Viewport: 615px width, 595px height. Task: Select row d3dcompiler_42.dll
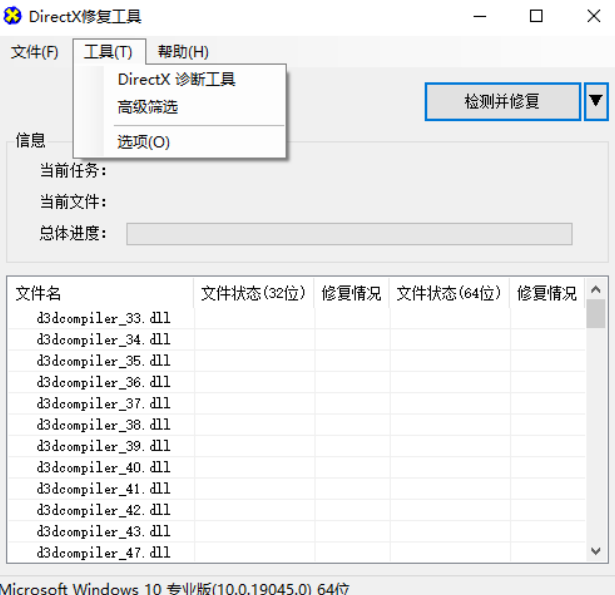pyautogui.click(x=297, y=510)
